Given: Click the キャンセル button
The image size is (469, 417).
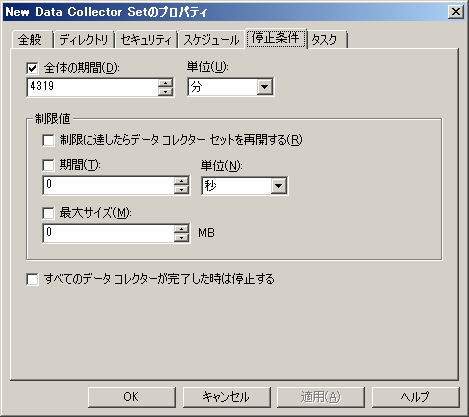Looking at the screenshot, I should coord(226,397).
